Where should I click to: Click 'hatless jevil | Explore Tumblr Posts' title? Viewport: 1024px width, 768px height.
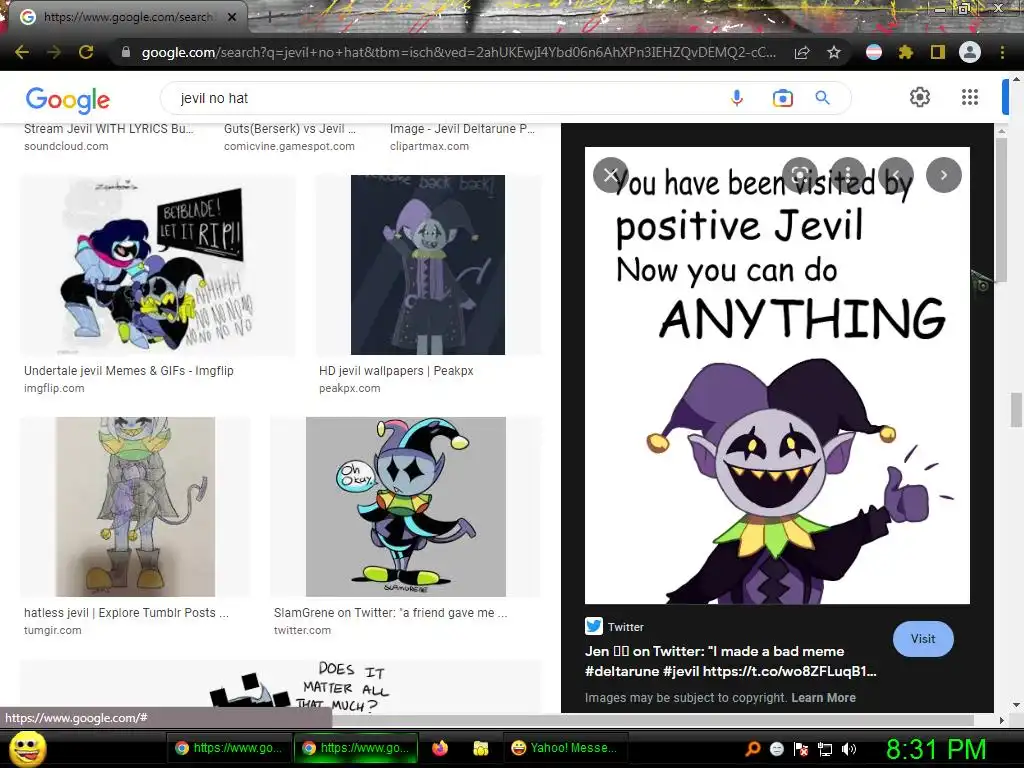pyautogui.click(x=126, y=613)
